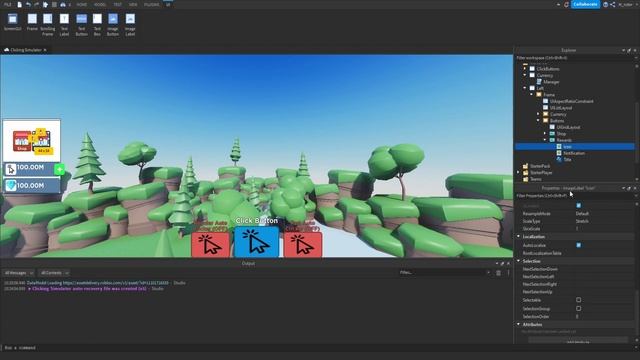
Task: Insert an Image Label element
Action: [130, 24]
